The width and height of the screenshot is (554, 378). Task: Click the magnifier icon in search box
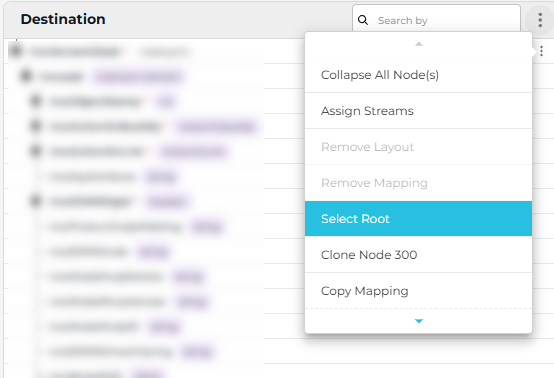[363, 20]
